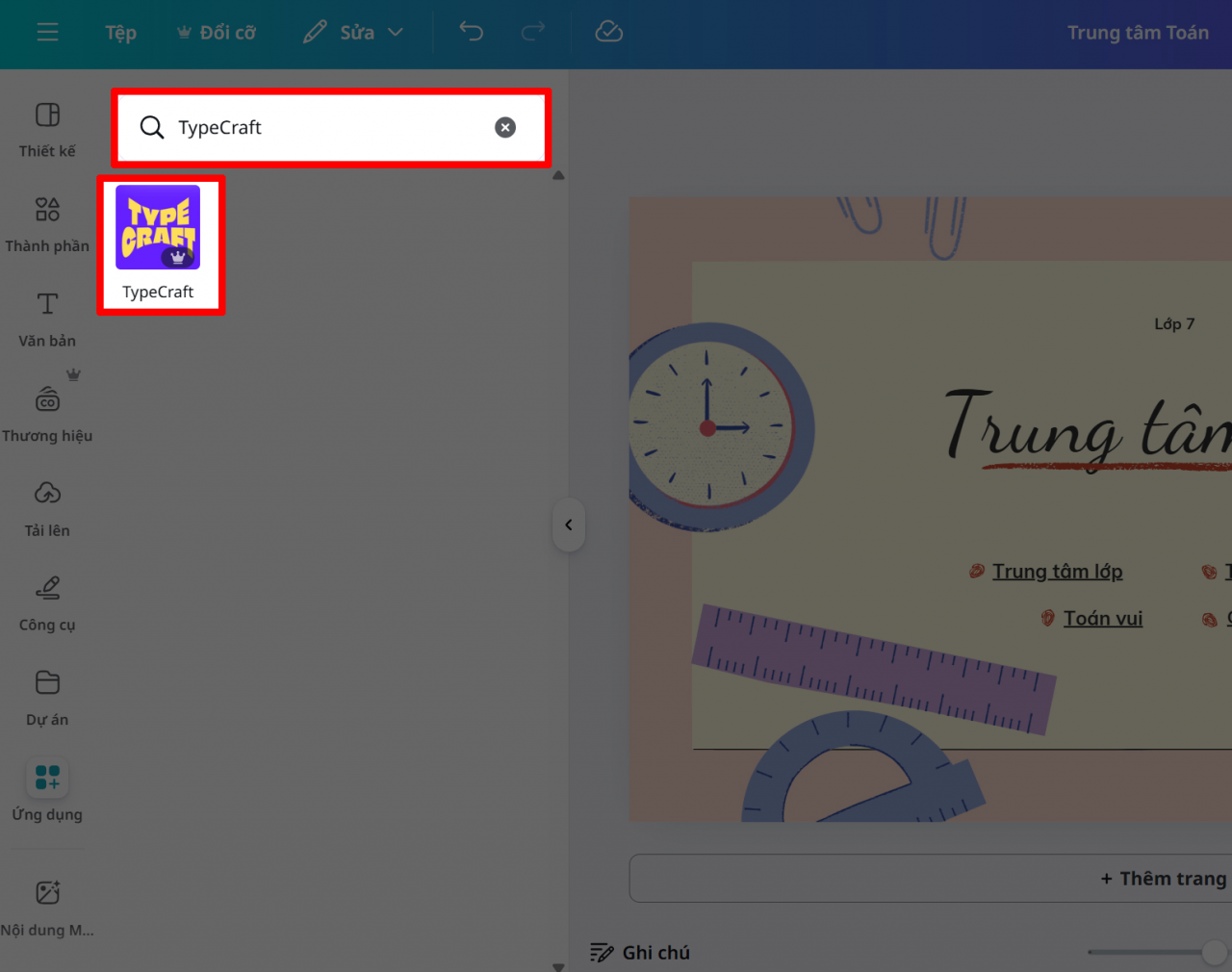Image resolution: width=1232 pixels, height=972 pixels.
Task: Click the Thêm trang add page button
Action: (1163, 879)
